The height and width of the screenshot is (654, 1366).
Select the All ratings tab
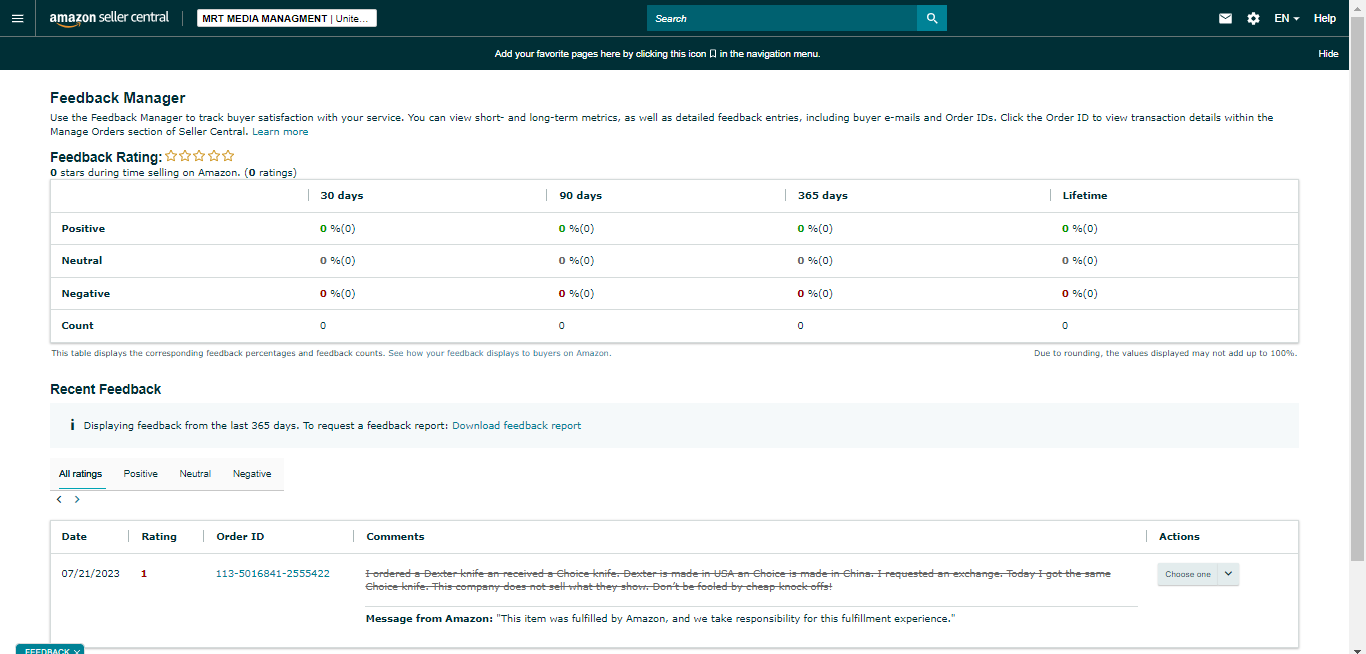[80, 474]
